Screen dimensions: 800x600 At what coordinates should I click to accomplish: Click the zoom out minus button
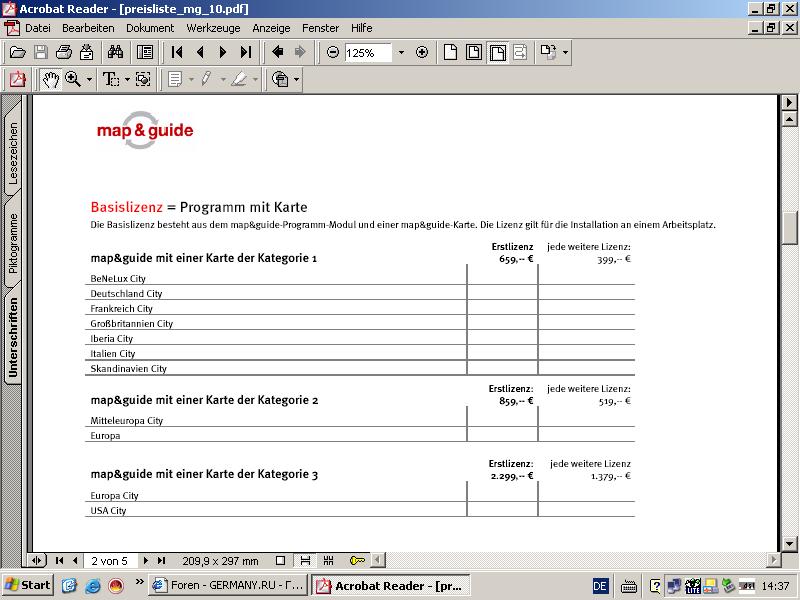[x=333, y=52]
